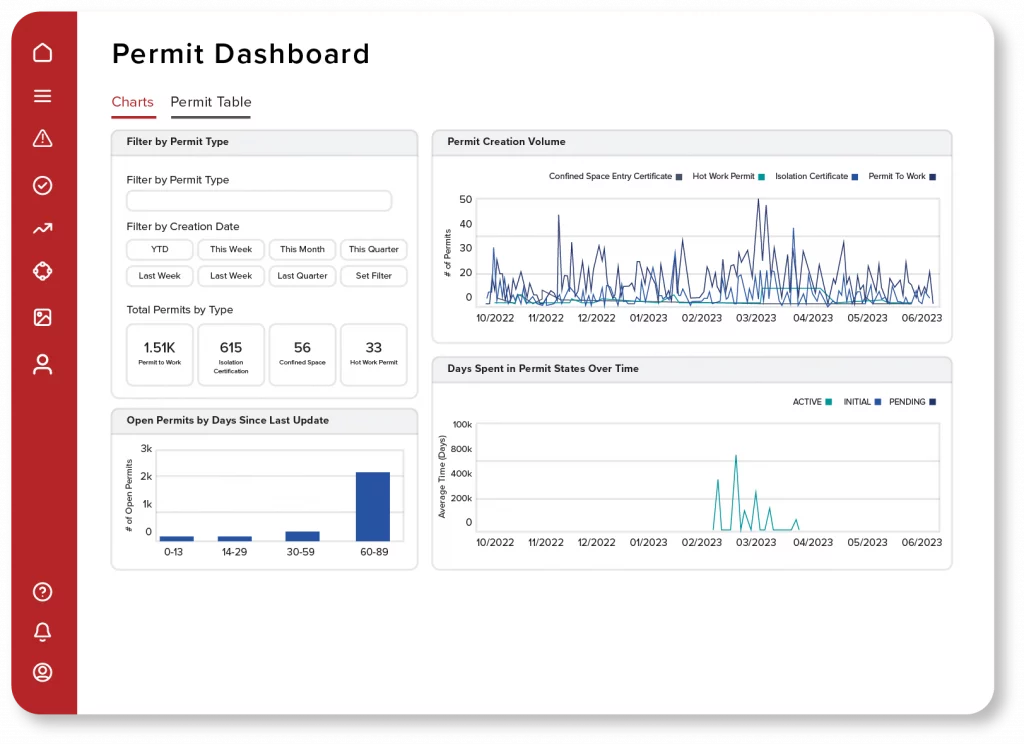Filter creation date by YTD
1024x744 pixels.
160,249
